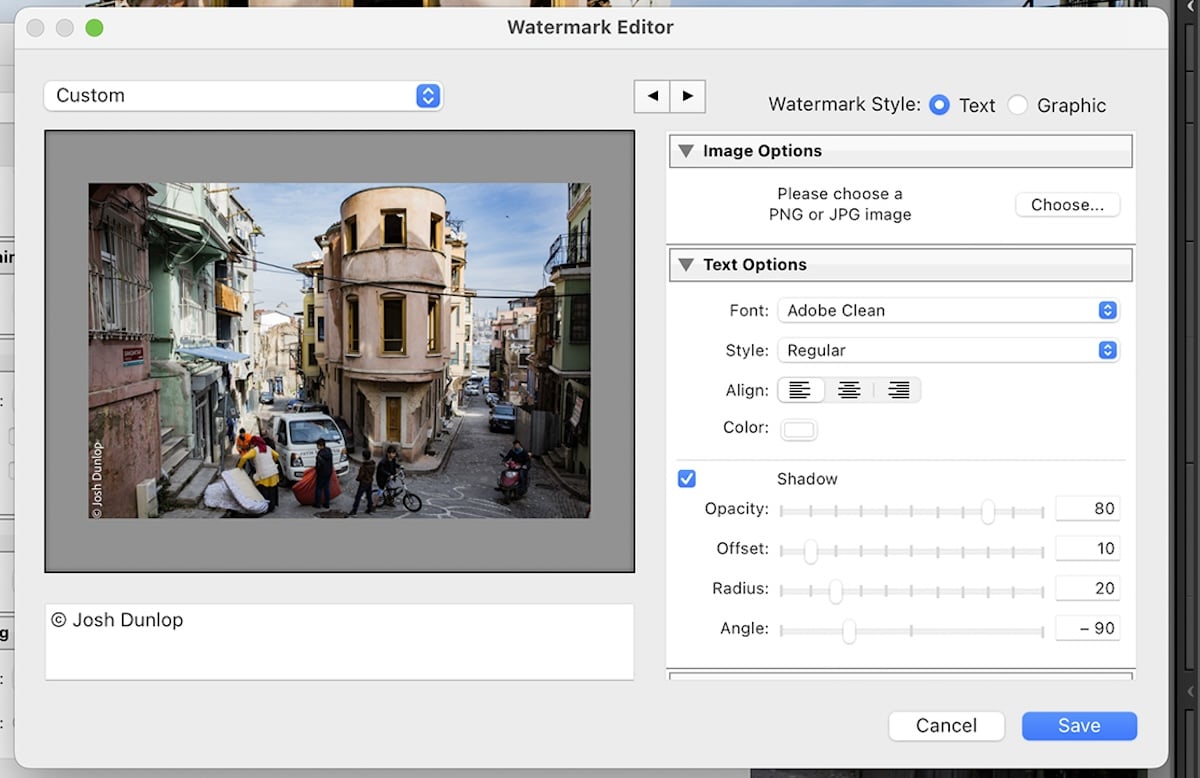Click the next watermark preset arrow

click(687, 96)
